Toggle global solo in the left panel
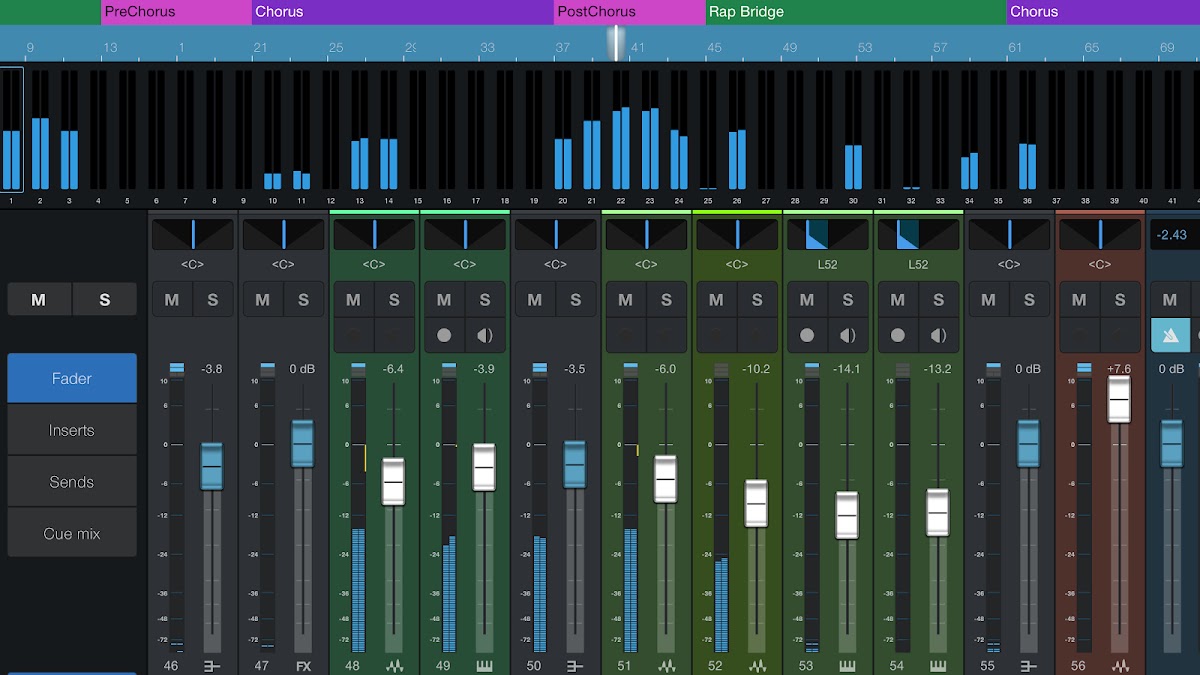1200x675 pixels. (104, 300)
